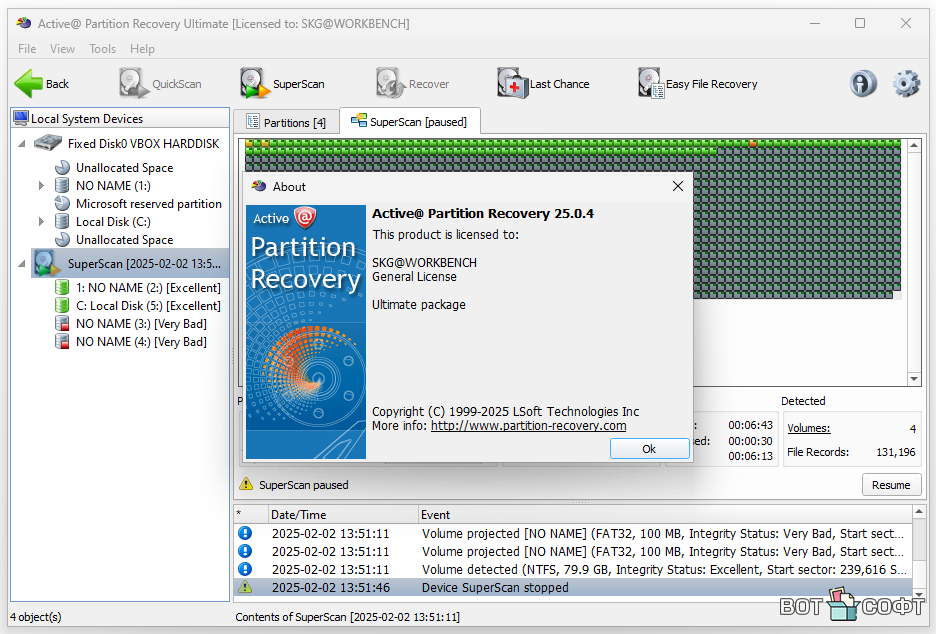
Task: Select NO NAME (3:) [Very Bad] volume
Action: pos(141,324)
